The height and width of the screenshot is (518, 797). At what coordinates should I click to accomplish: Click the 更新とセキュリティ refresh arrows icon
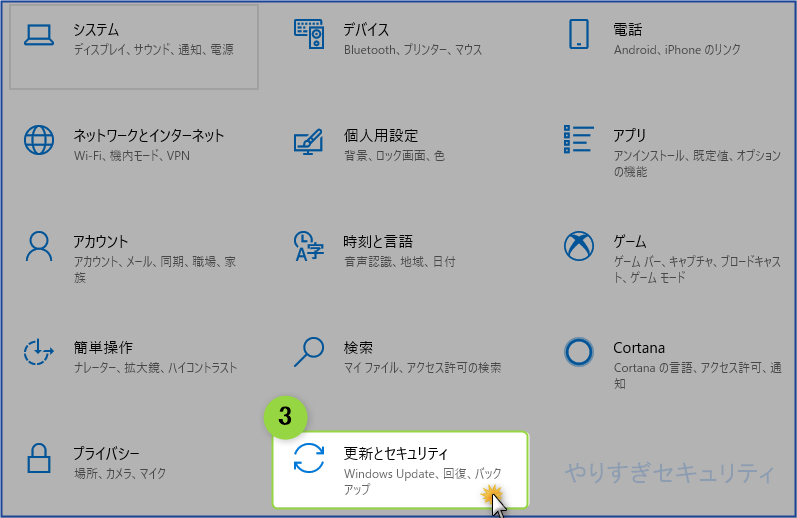pos(309,458)
